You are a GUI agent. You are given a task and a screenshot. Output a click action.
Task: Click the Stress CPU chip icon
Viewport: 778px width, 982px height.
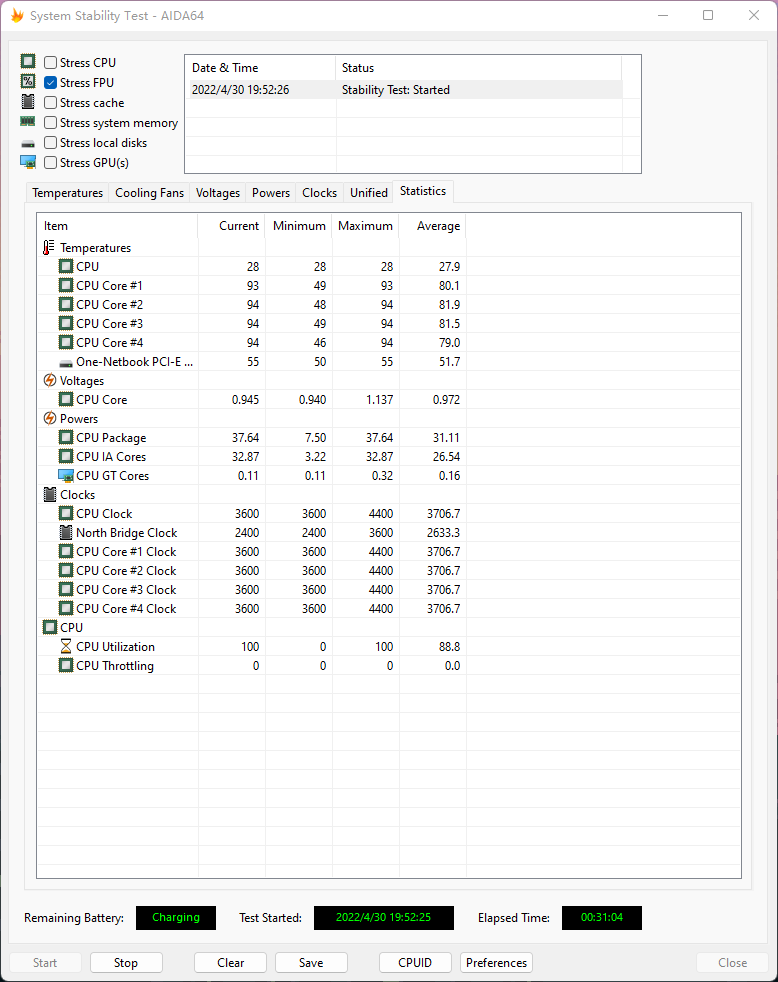tap(28, 61)
